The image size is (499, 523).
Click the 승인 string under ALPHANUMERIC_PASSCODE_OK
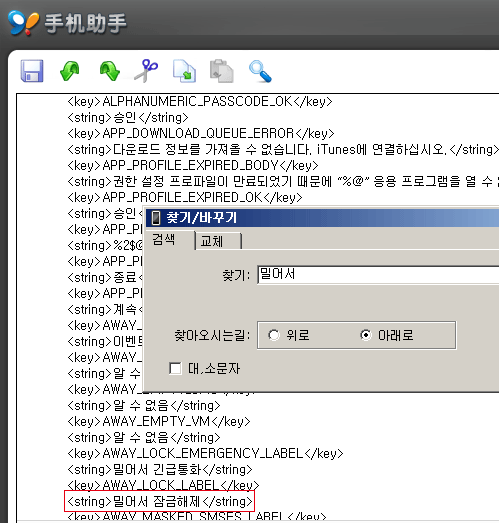[x=128, y=117]
